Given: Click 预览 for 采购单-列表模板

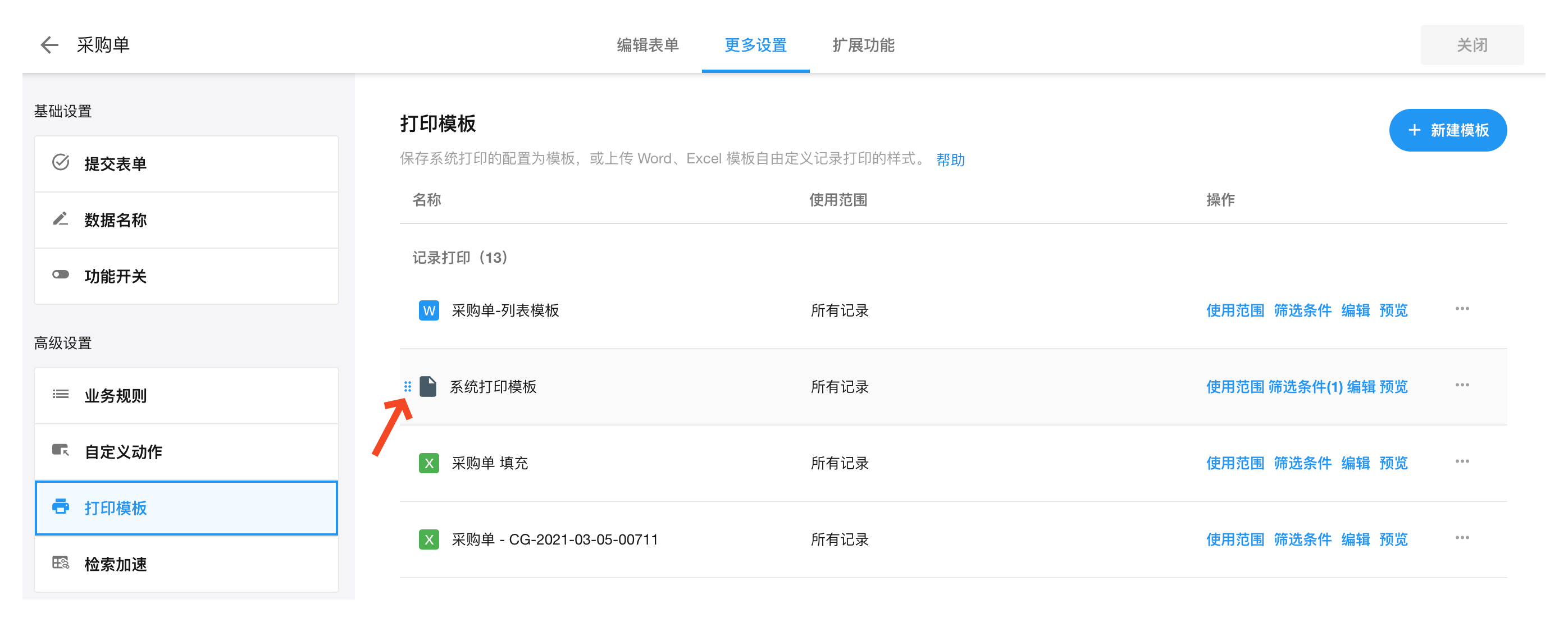Looking at the screenshot, I should [x=1393, y=310].
